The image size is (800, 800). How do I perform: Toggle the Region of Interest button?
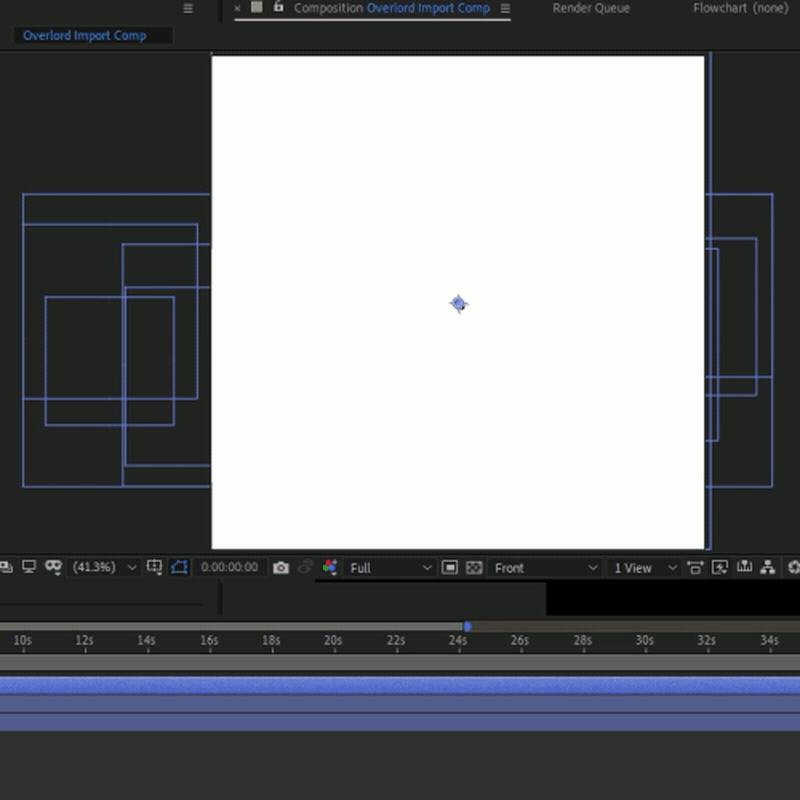click(449, 567)
